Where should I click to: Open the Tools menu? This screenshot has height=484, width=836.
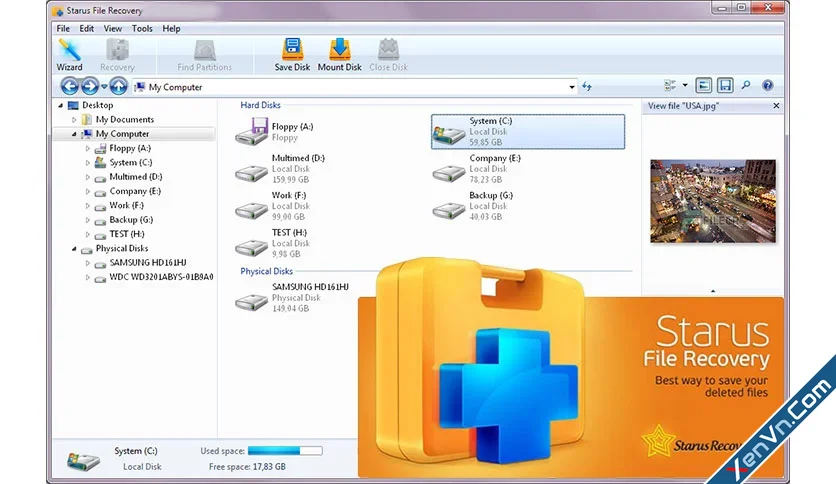142,29
